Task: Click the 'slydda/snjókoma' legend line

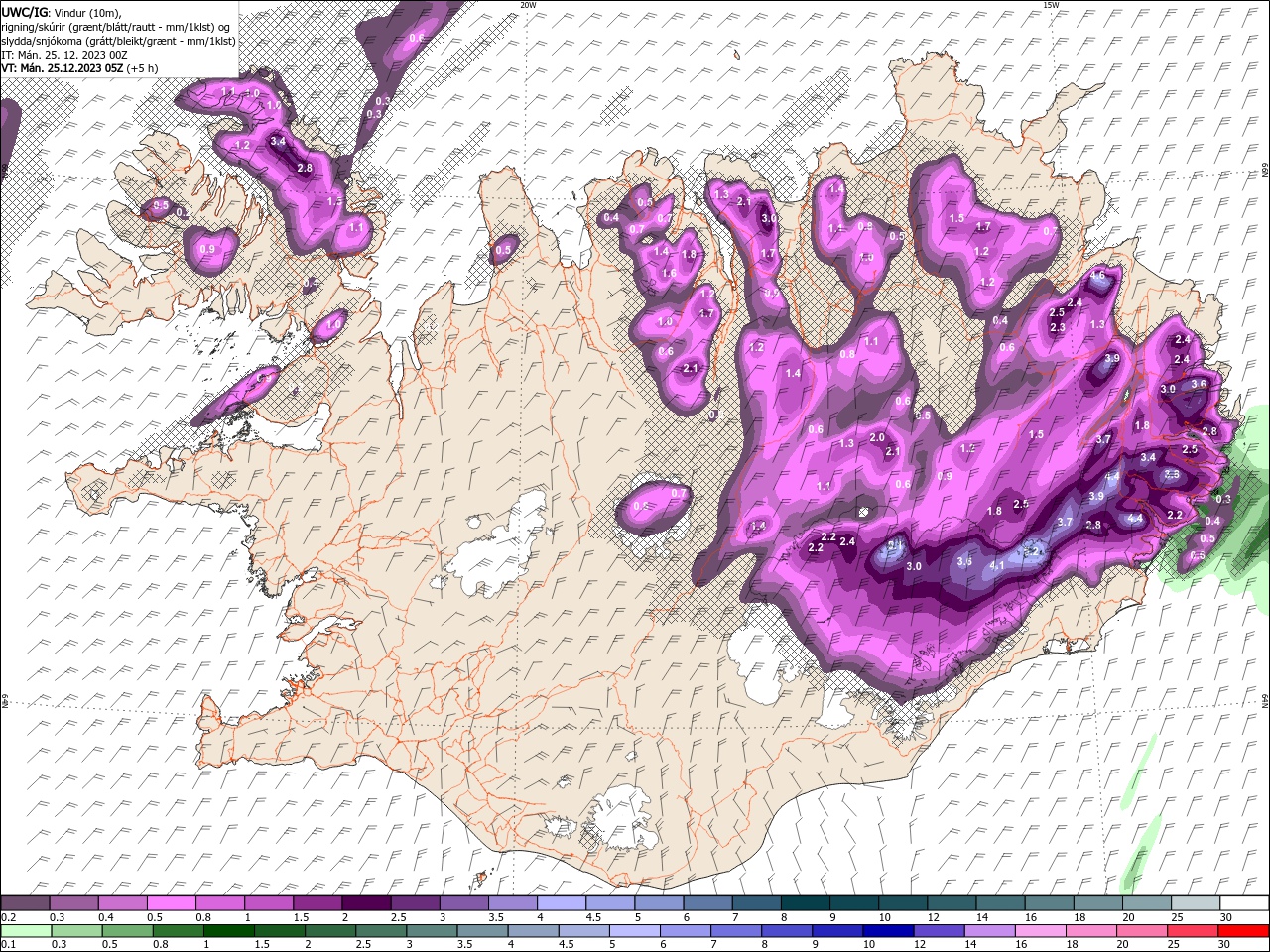Action: (x=118, y=41)
